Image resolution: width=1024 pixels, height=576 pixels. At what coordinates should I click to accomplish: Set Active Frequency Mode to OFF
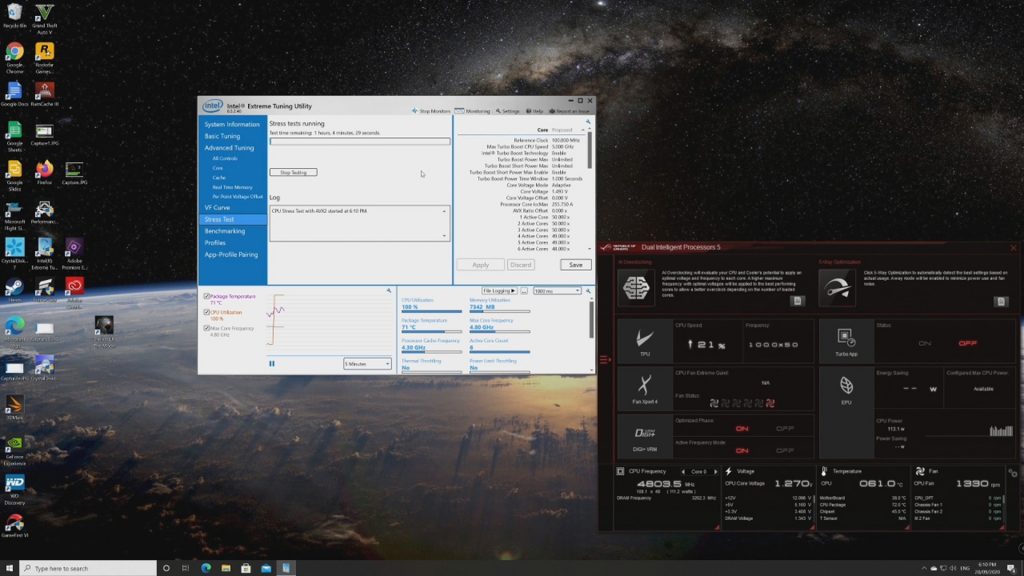point(784,451)
